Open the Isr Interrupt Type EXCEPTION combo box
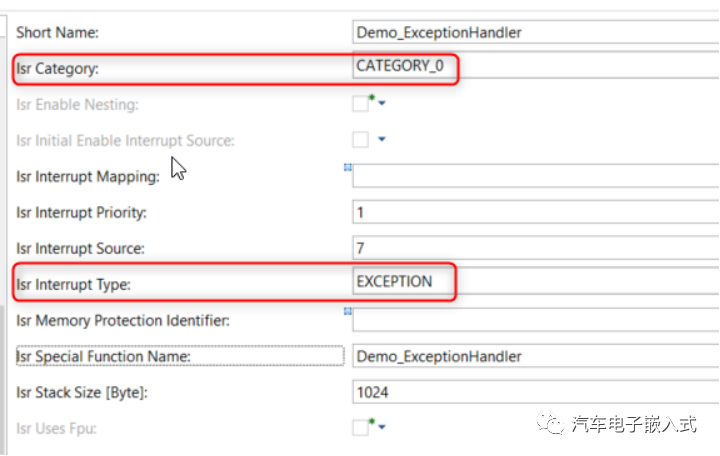The height and width of the screenshot is (456, 720). [536, 281]
